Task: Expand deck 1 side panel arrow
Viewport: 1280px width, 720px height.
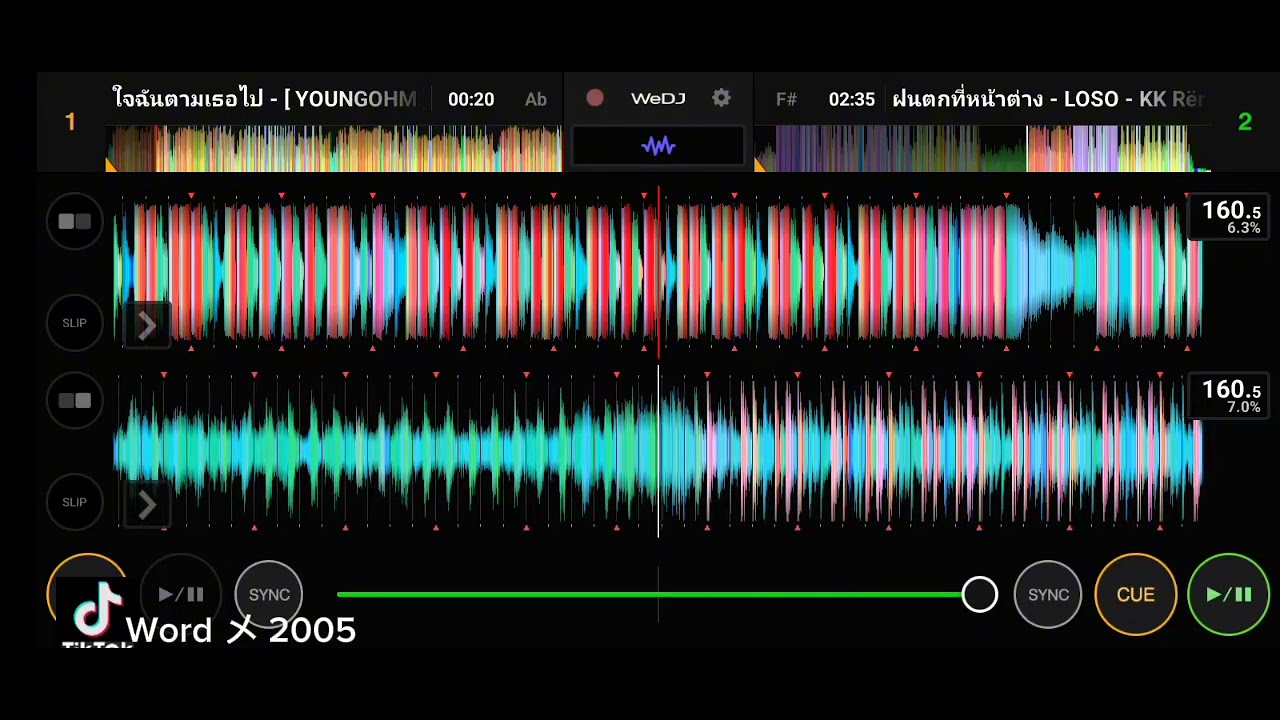Action: click(x=146, y=326)
